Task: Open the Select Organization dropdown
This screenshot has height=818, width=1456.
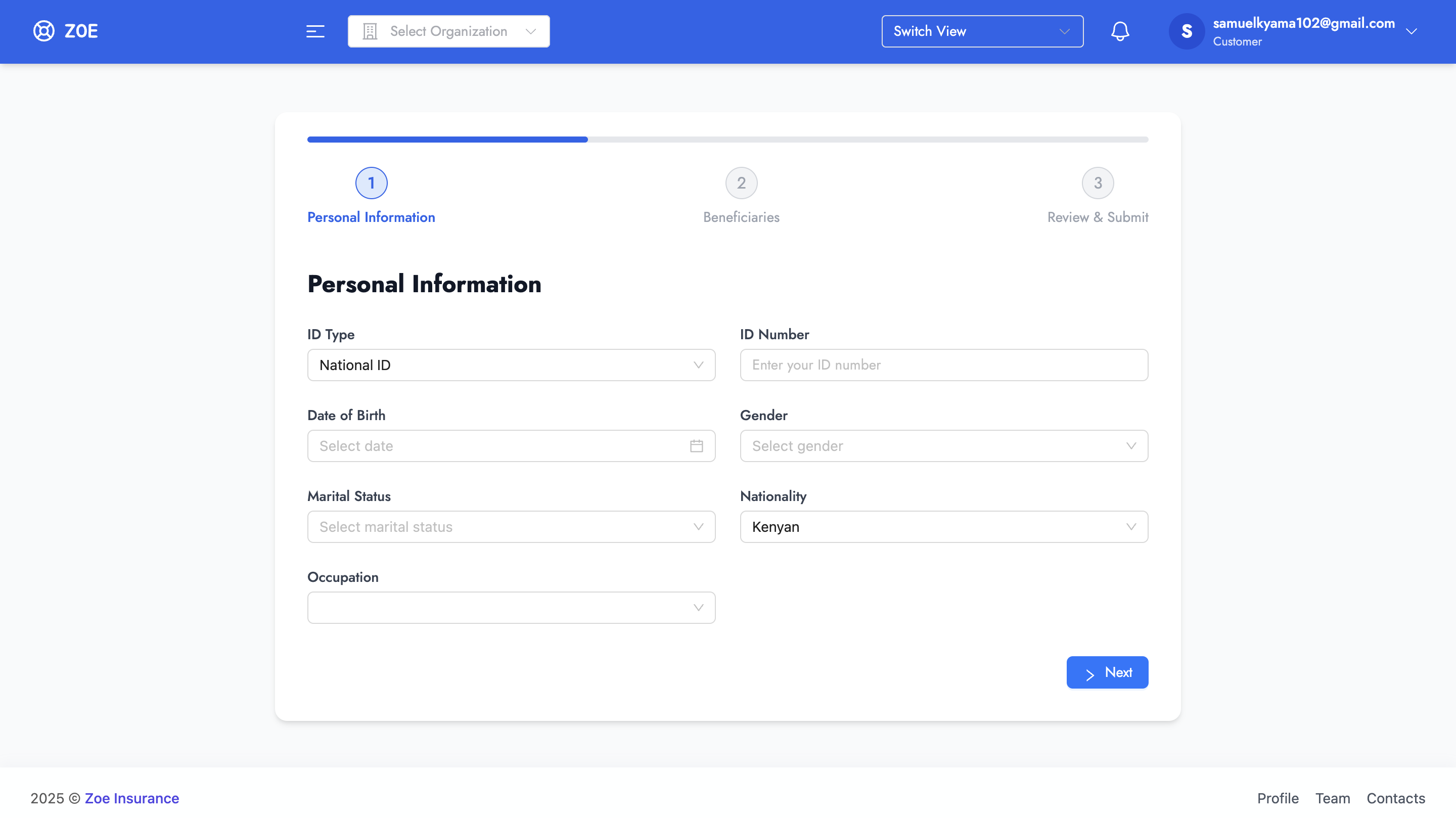Action: point(448,31)
